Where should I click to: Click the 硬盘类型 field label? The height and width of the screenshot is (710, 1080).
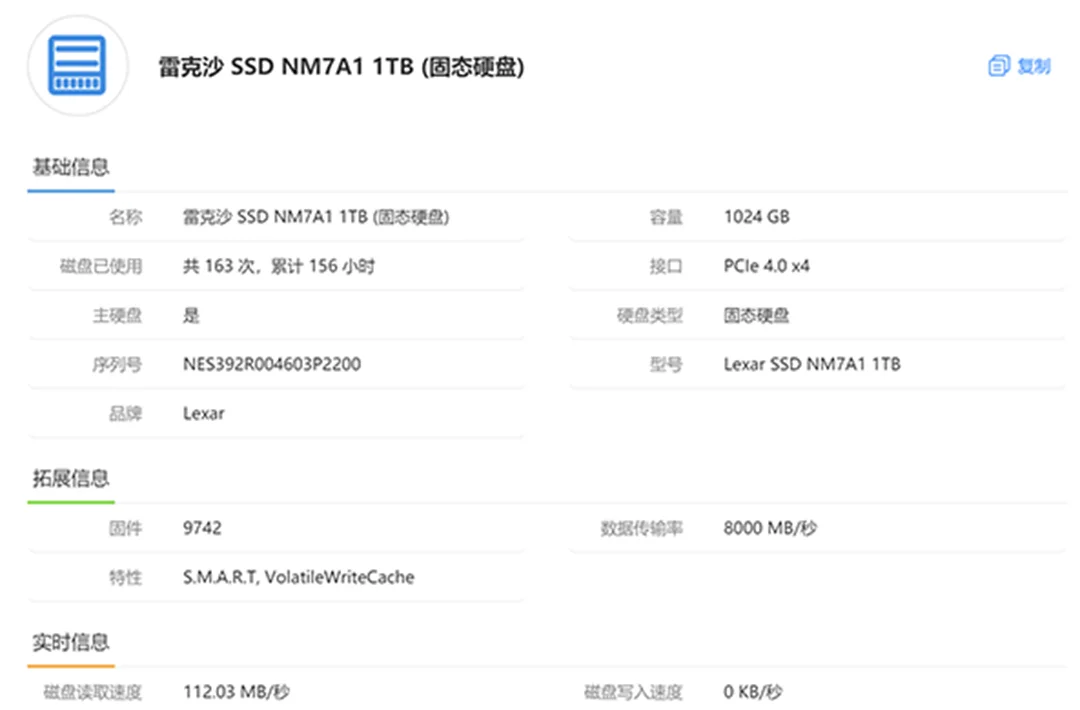[649, 315]
